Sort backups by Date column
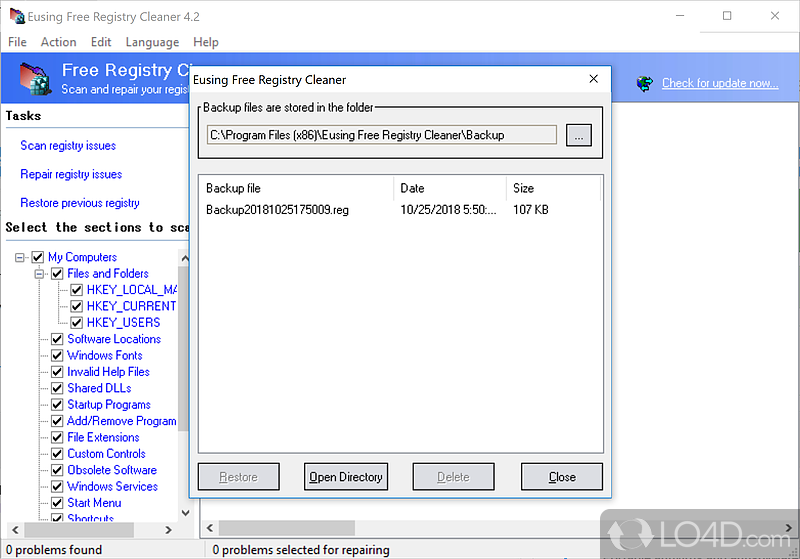Screen dimensions: 800x559 coord(450,188)
